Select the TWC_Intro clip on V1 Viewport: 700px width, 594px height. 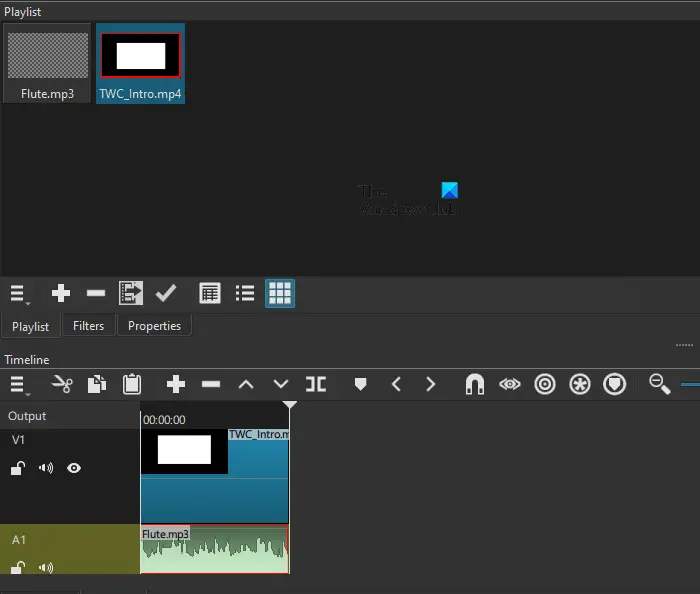(215, 476)
